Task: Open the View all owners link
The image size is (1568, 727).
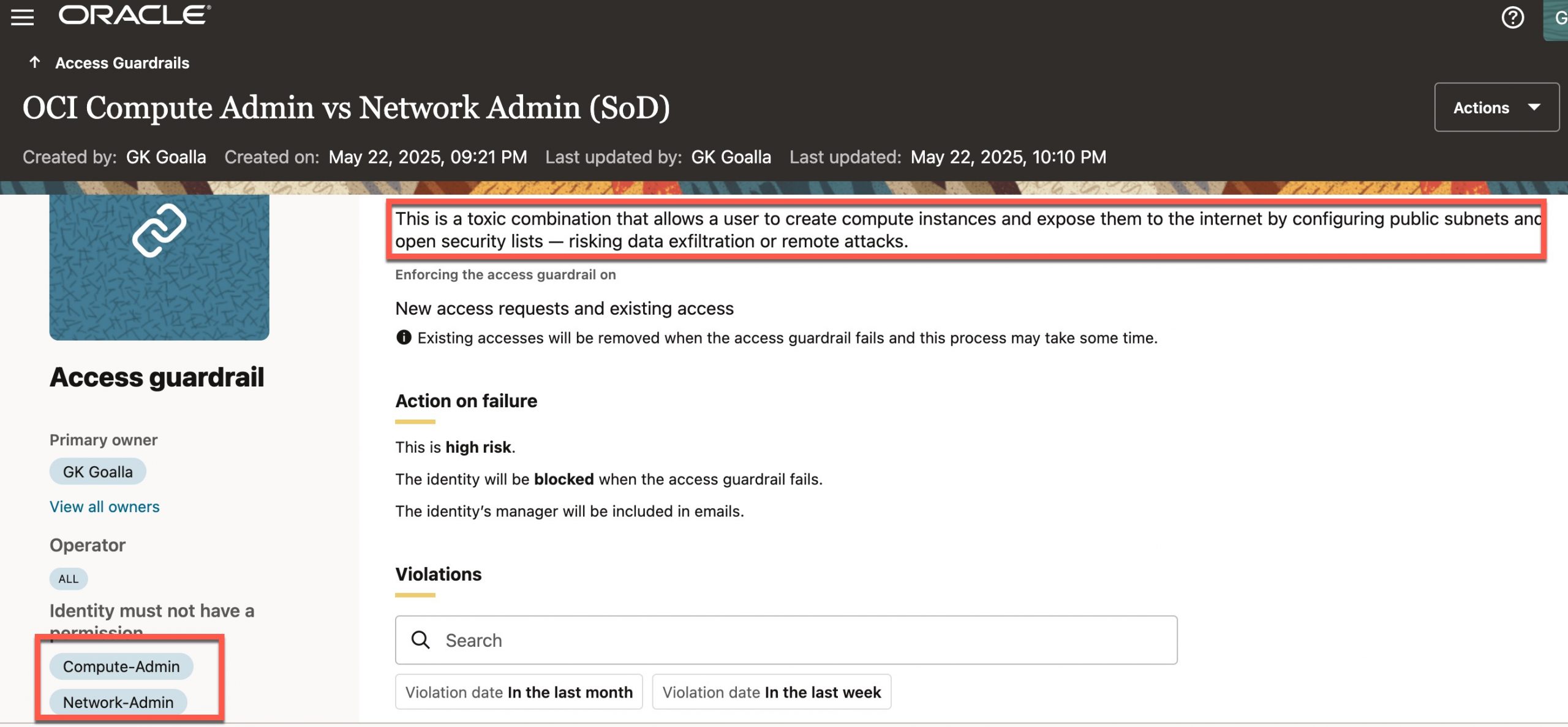Action: [105, 507]
